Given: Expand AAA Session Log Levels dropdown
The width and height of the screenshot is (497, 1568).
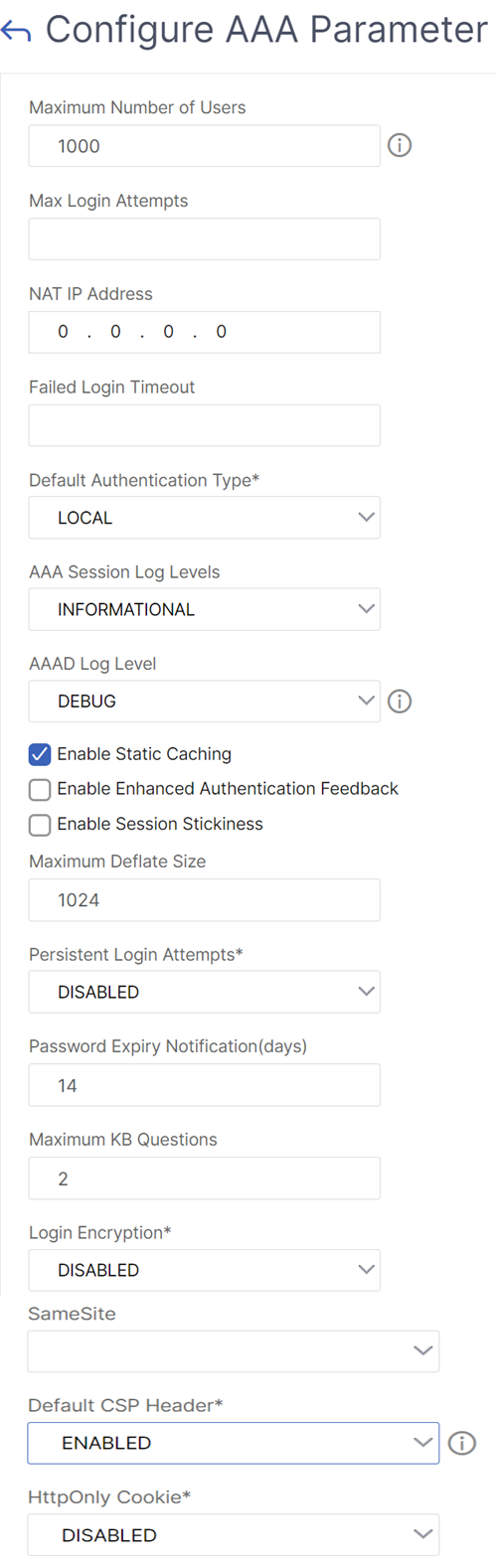Looking at the screenshot, I should [205, 609].
